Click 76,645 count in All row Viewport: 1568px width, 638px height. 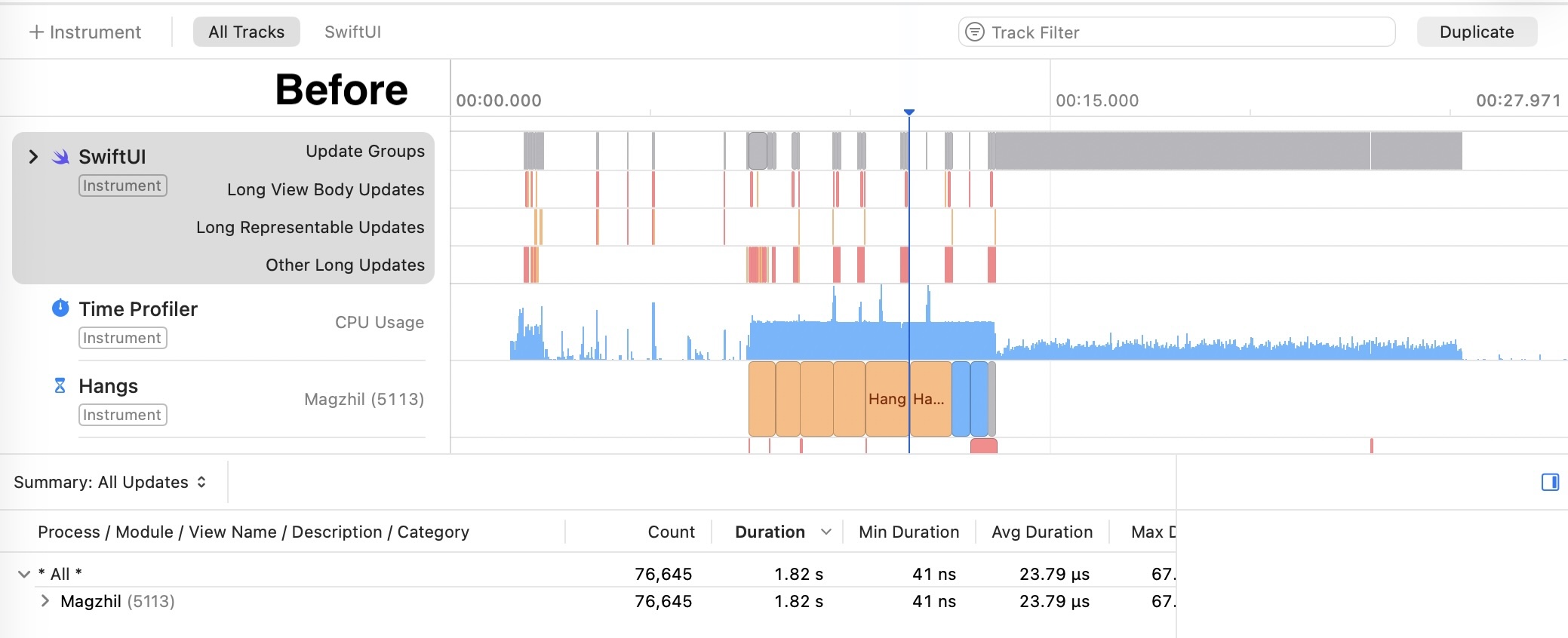(x=663, y=574)
